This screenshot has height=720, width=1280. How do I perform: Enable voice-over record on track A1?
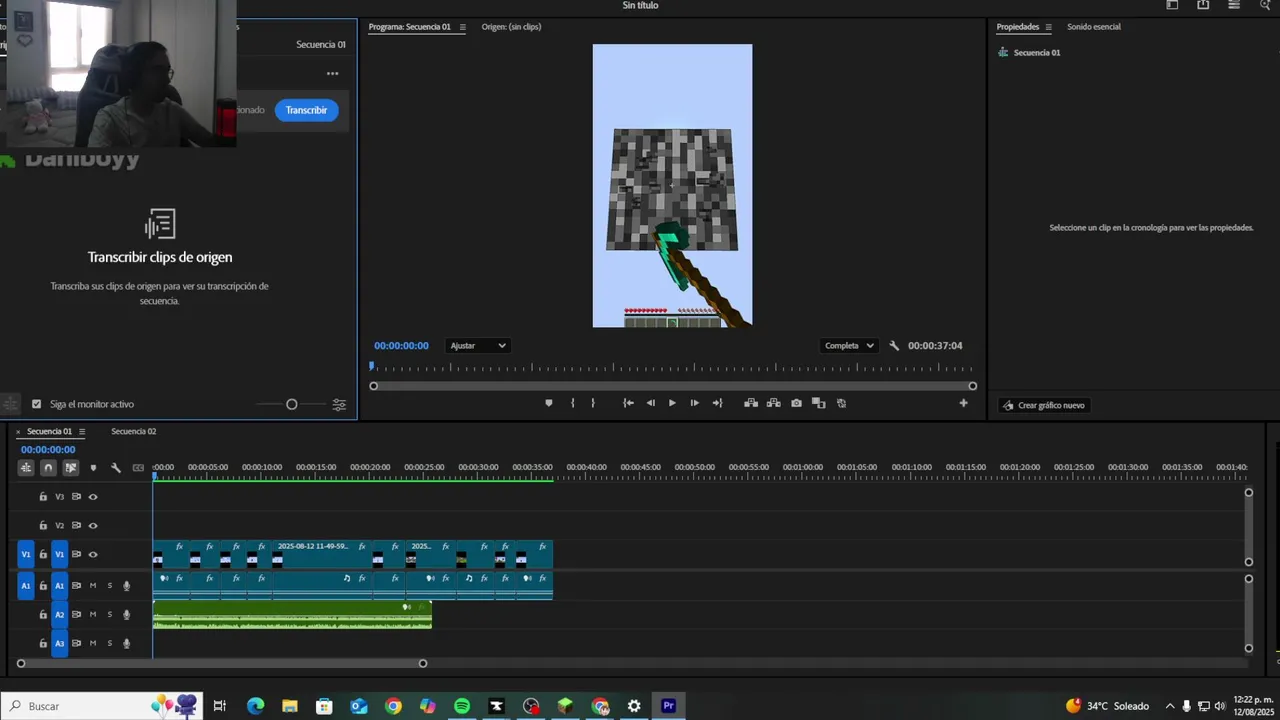pyautogui.click(x=126, y=586)
